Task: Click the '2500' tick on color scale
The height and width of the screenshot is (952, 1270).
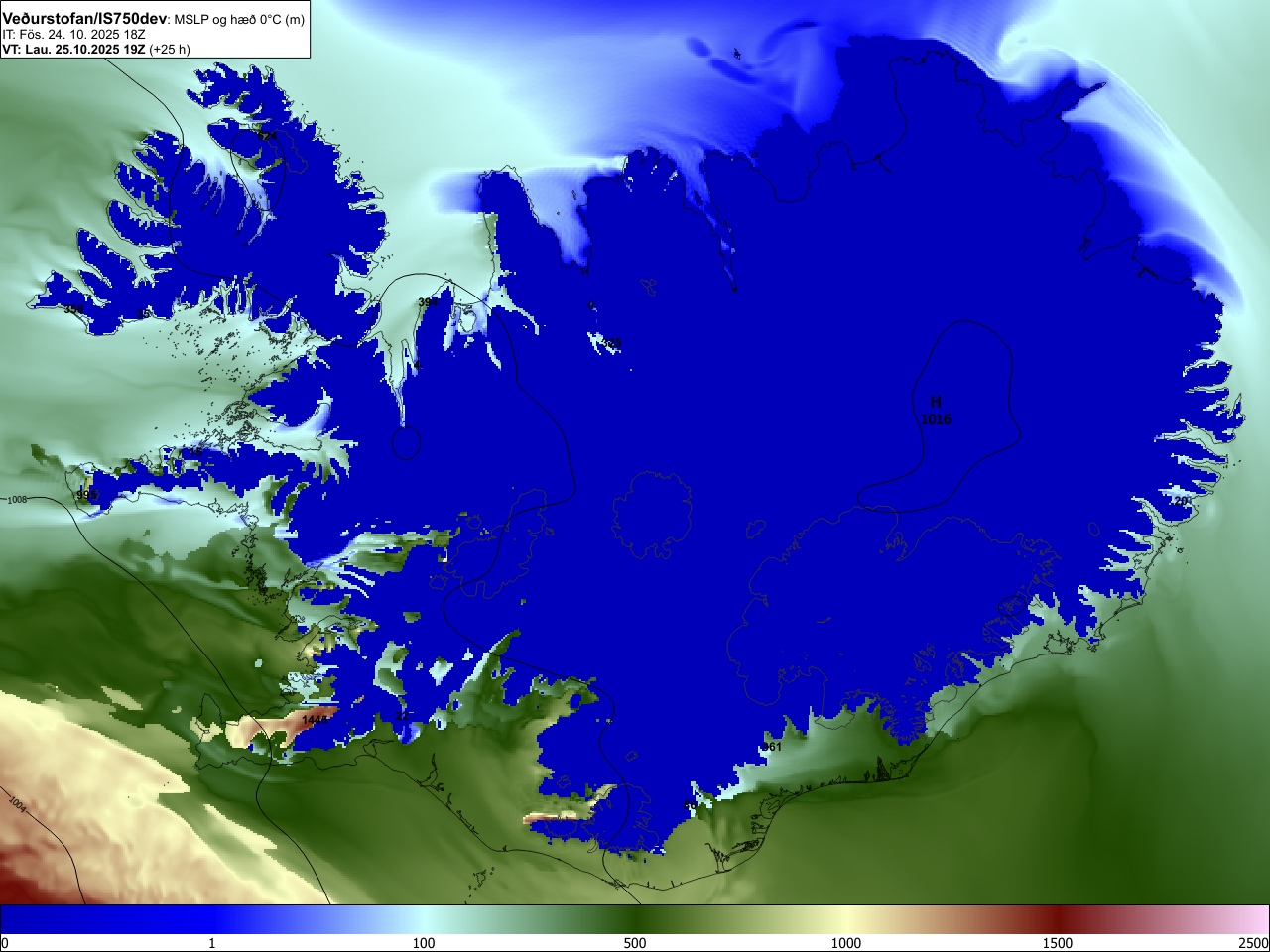Action: click(x=1255, y=943)
